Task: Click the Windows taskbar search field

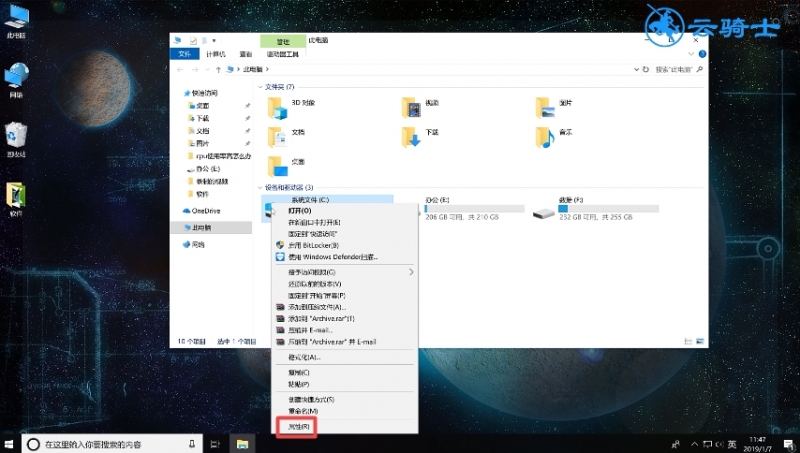Action: point(112,444)
